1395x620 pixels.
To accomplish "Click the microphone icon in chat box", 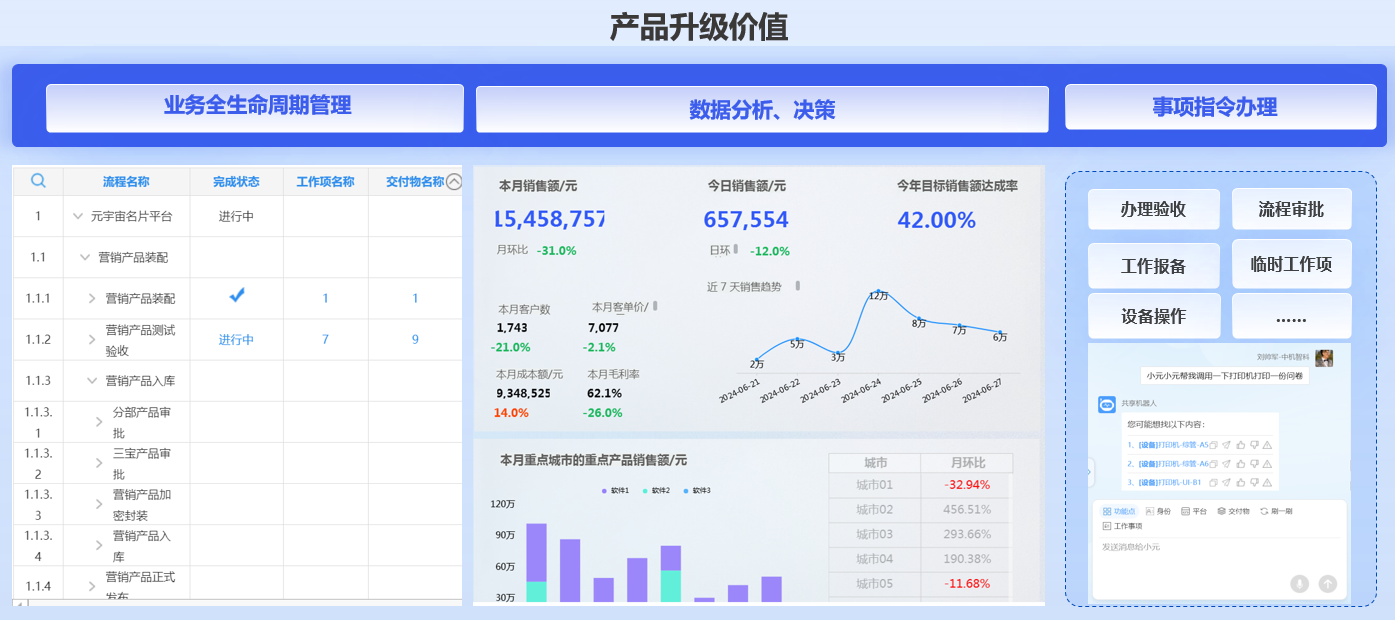I will [x=1299, y=584].
